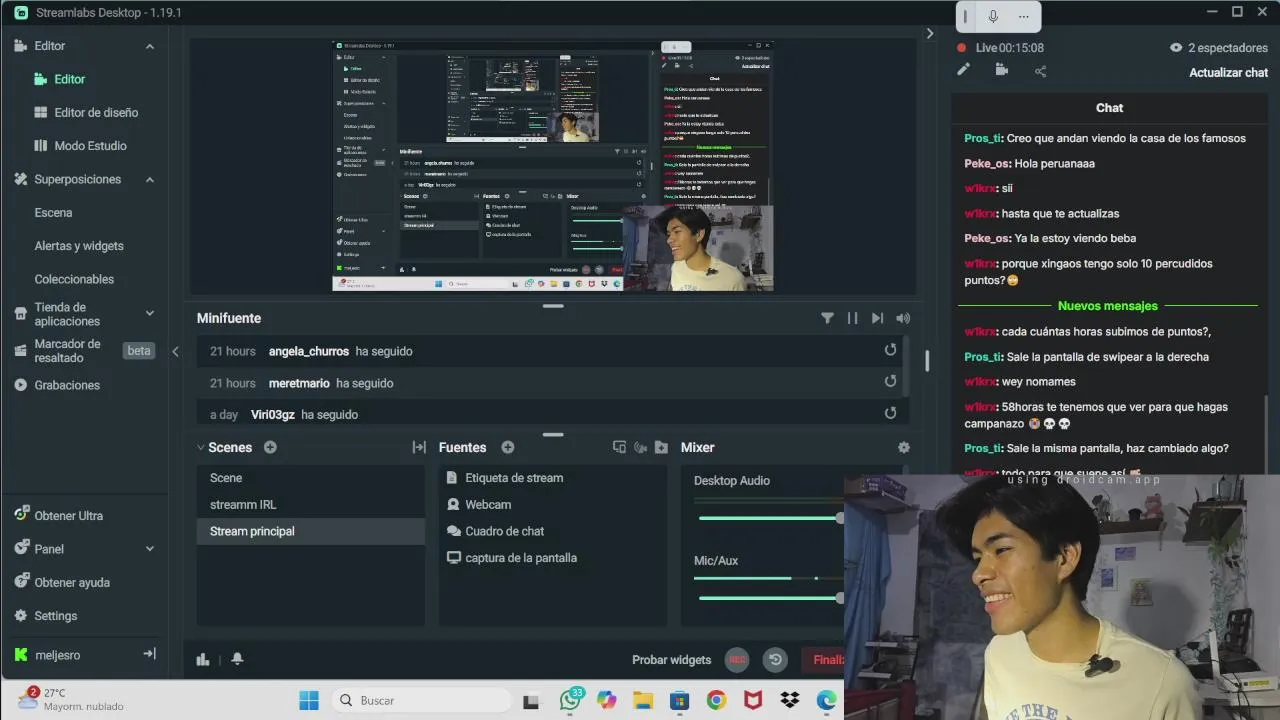Share the stream via share icon
This screenshot has width=1280, height=720.
click(1040, 71)
